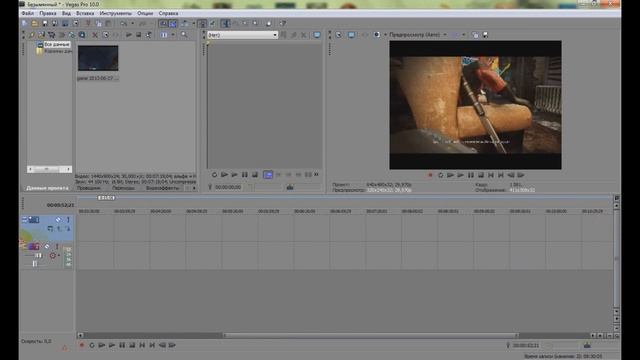Viewport: 640px width, 360px height.
Task: Toggle Auto Preview in Project Media toolbar
Action: (x=149, y=35)
